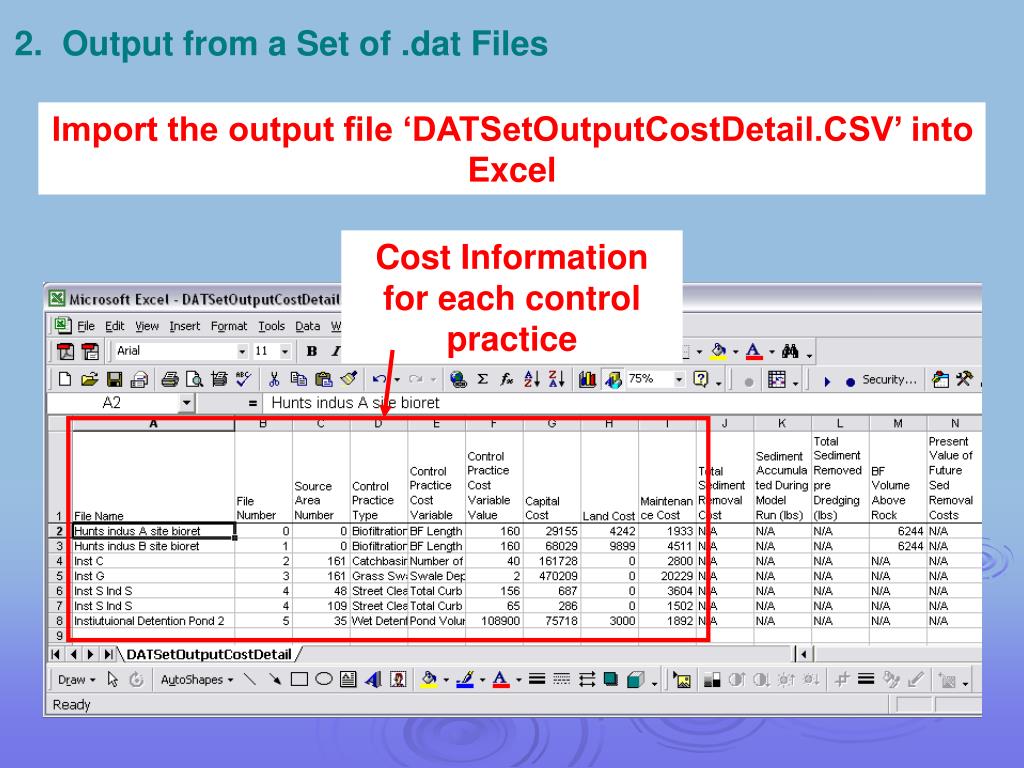Select the DATSetOutputCostDetail sheet tab

click(208, 654)
